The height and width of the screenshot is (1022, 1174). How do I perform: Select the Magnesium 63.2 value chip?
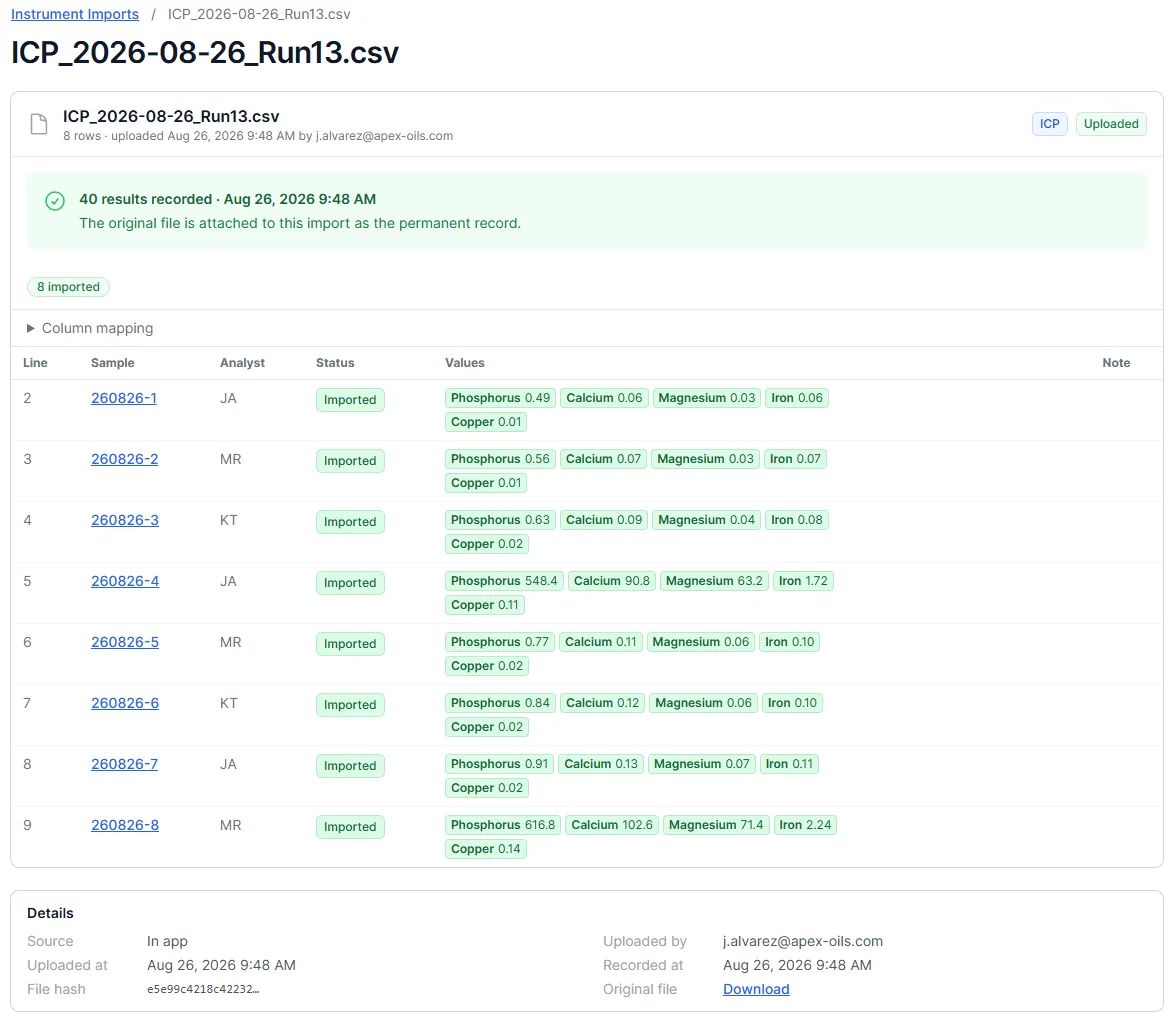(x=714, y=581)
